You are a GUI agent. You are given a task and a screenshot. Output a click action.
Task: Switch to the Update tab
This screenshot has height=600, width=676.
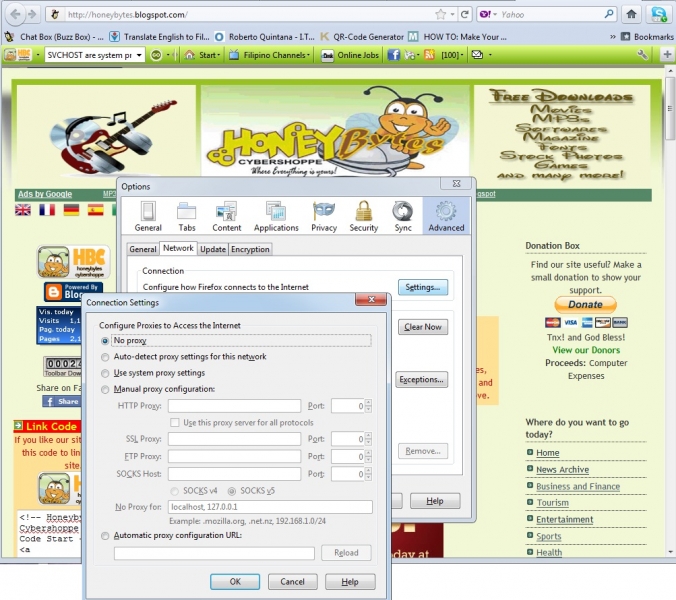(212, 249)
